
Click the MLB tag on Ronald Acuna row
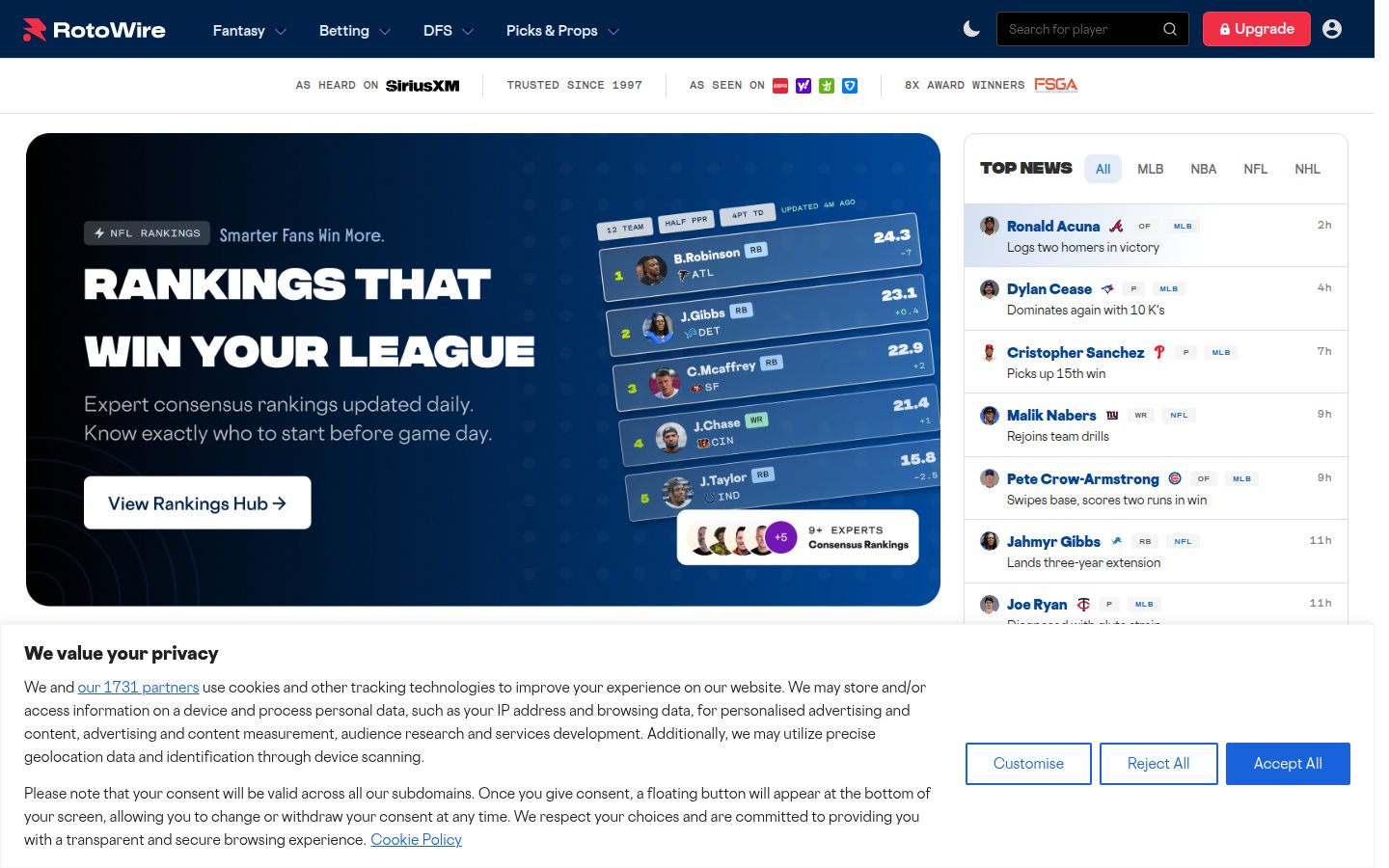coord(1183,227)
